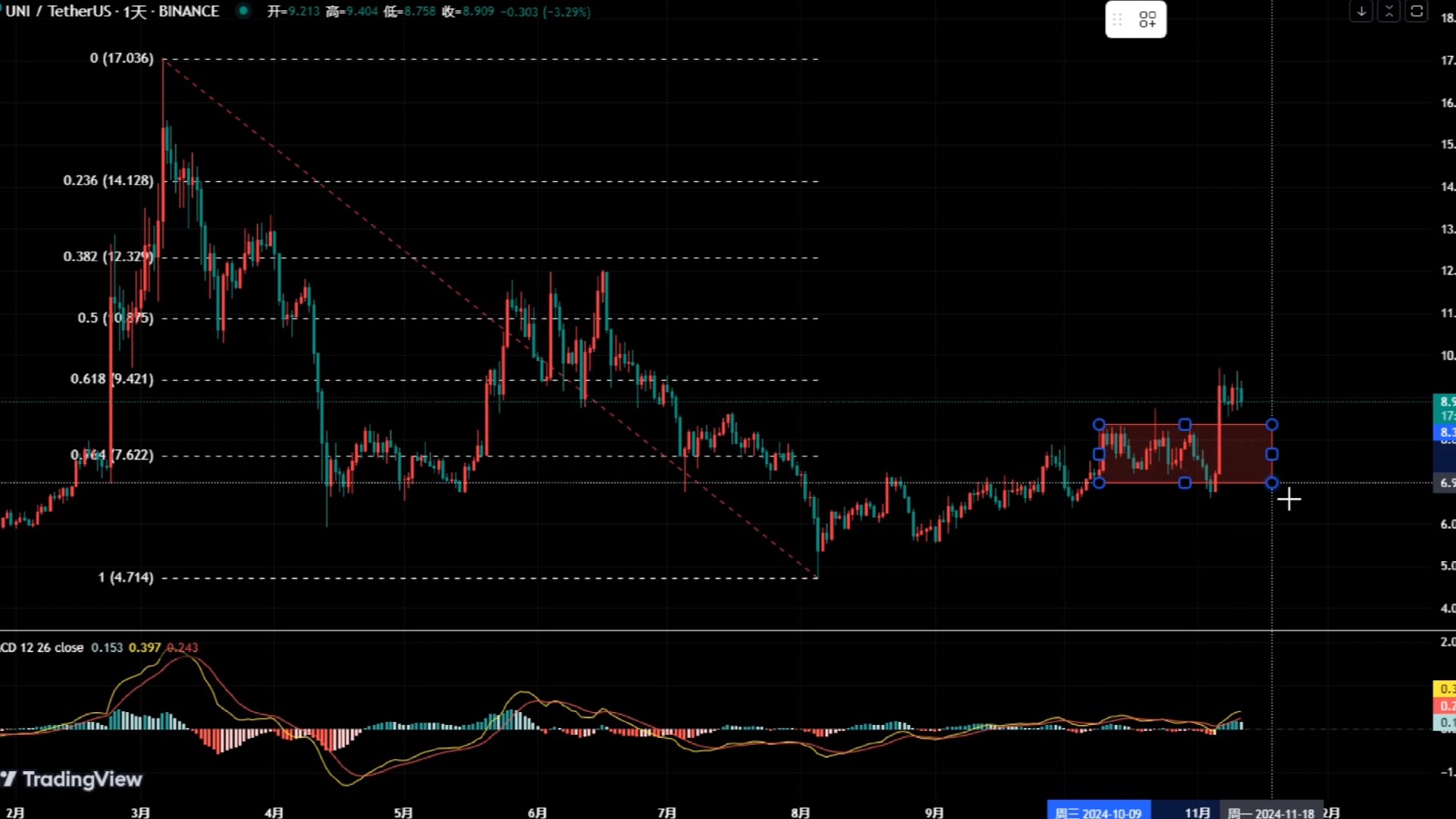Click the teal current-price tag 8.9 on the price scale
The width and height of the screenshot is (1456, 819).
click(x=1445, y=402)
